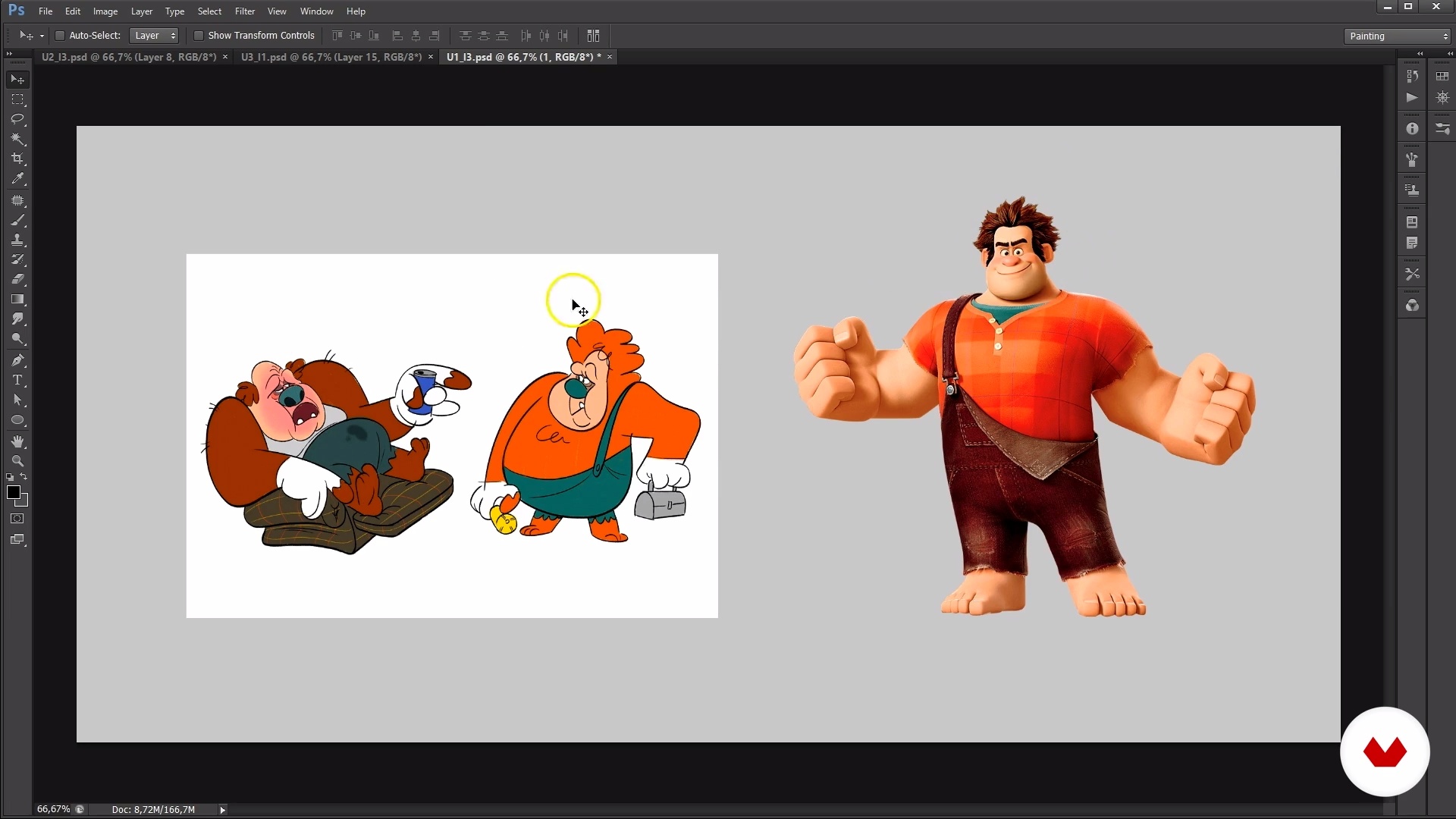1456x819 pixels.
Task: Click the background color swatch
Action: tap(24, 502)
